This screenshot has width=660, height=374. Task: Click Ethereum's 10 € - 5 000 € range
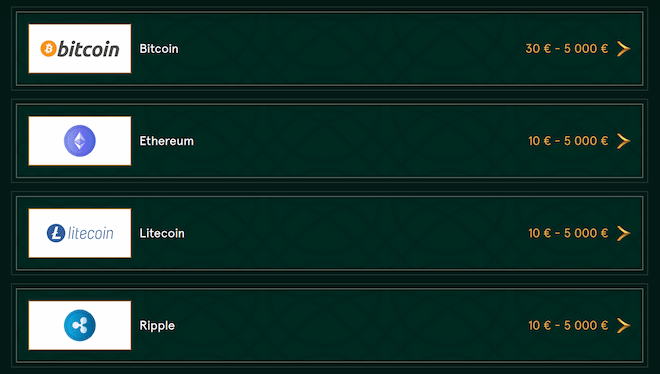(568, 141)
